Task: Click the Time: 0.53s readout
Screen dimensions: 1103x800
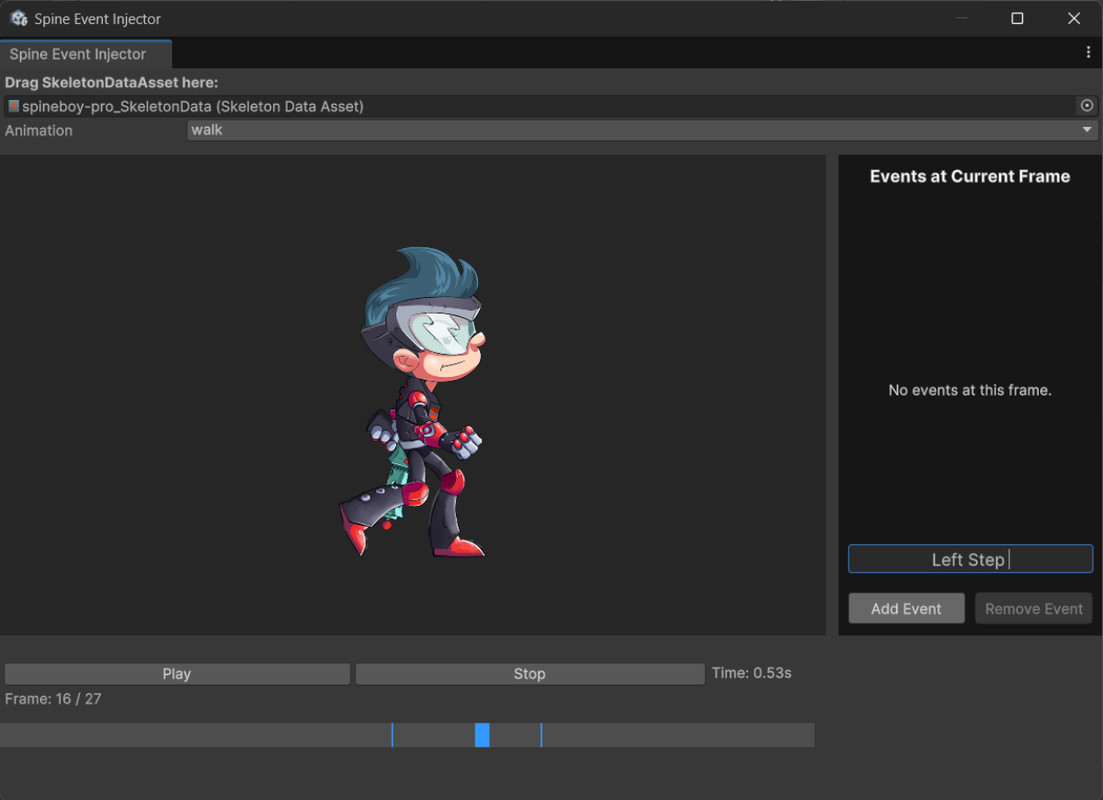Action: 751,673
